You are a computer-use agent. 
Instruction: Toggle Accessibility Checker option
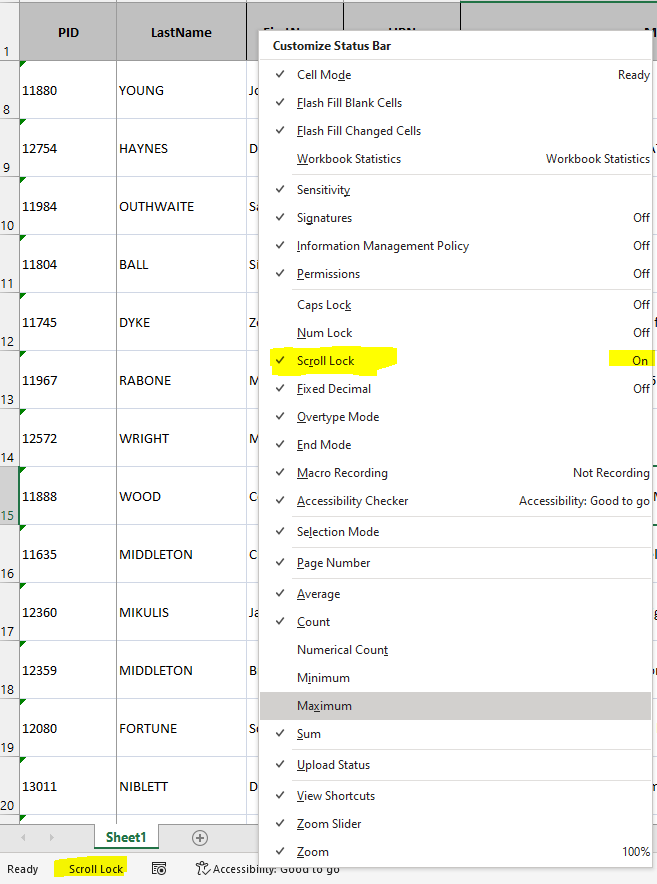click(456, 501)
